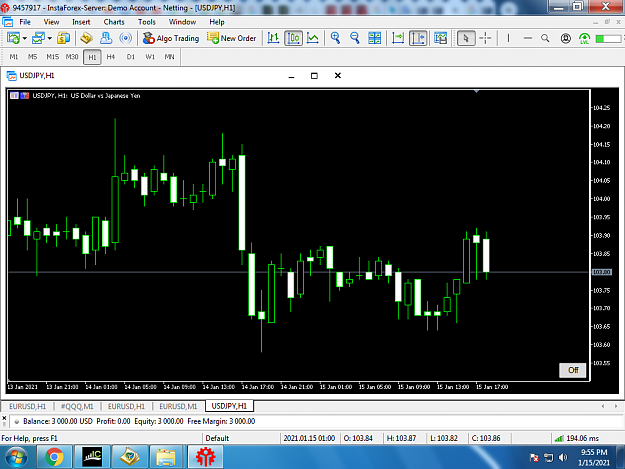The width and height of the screenshot is (625, 469).
Task: Click the green connection level bar
Action: 609,39
